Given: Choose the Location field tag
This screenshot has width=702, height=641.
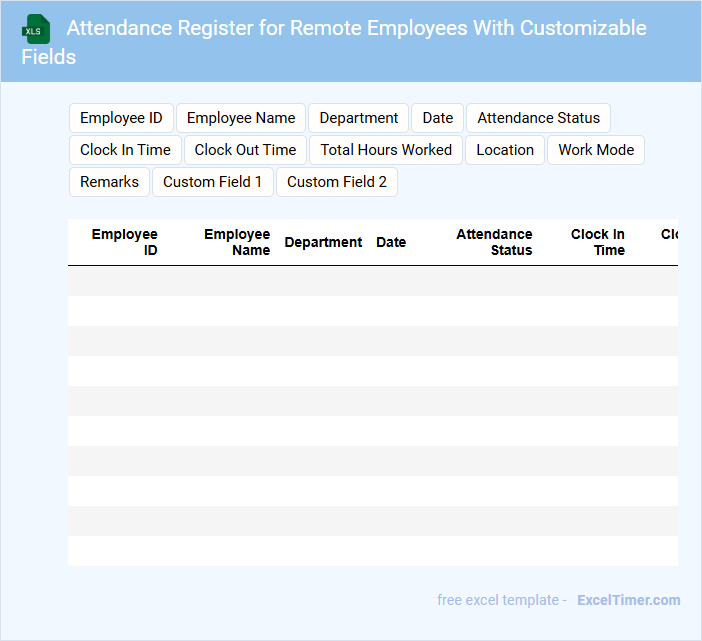Looking at the screenshot, I should [505, 150].
